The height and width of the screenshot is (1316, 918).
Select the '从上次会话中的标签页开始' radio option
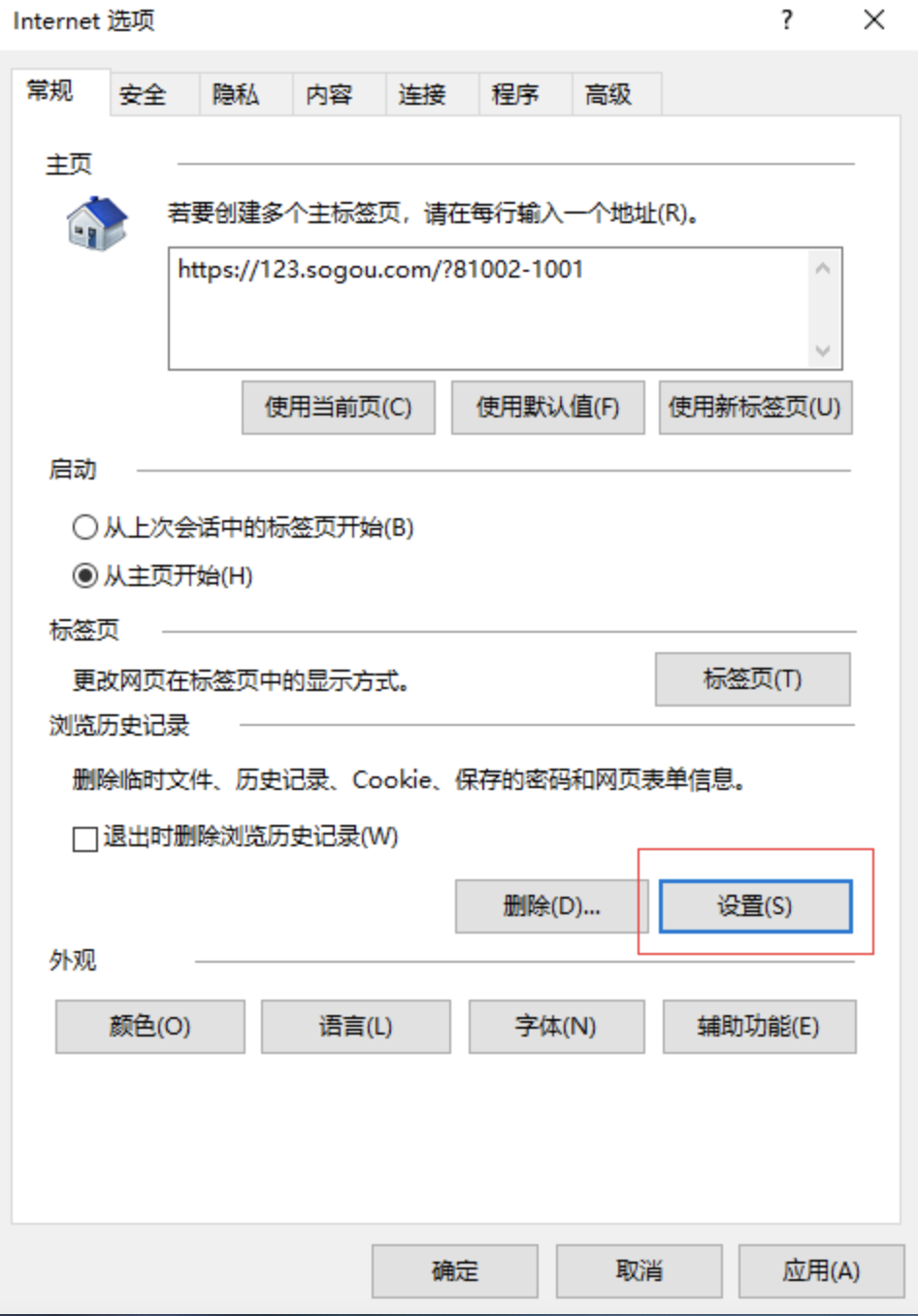pos(85,527)
